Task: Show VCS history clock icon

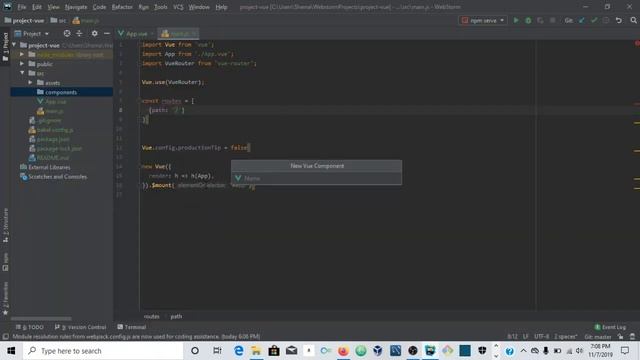Action: pos(606,20)
